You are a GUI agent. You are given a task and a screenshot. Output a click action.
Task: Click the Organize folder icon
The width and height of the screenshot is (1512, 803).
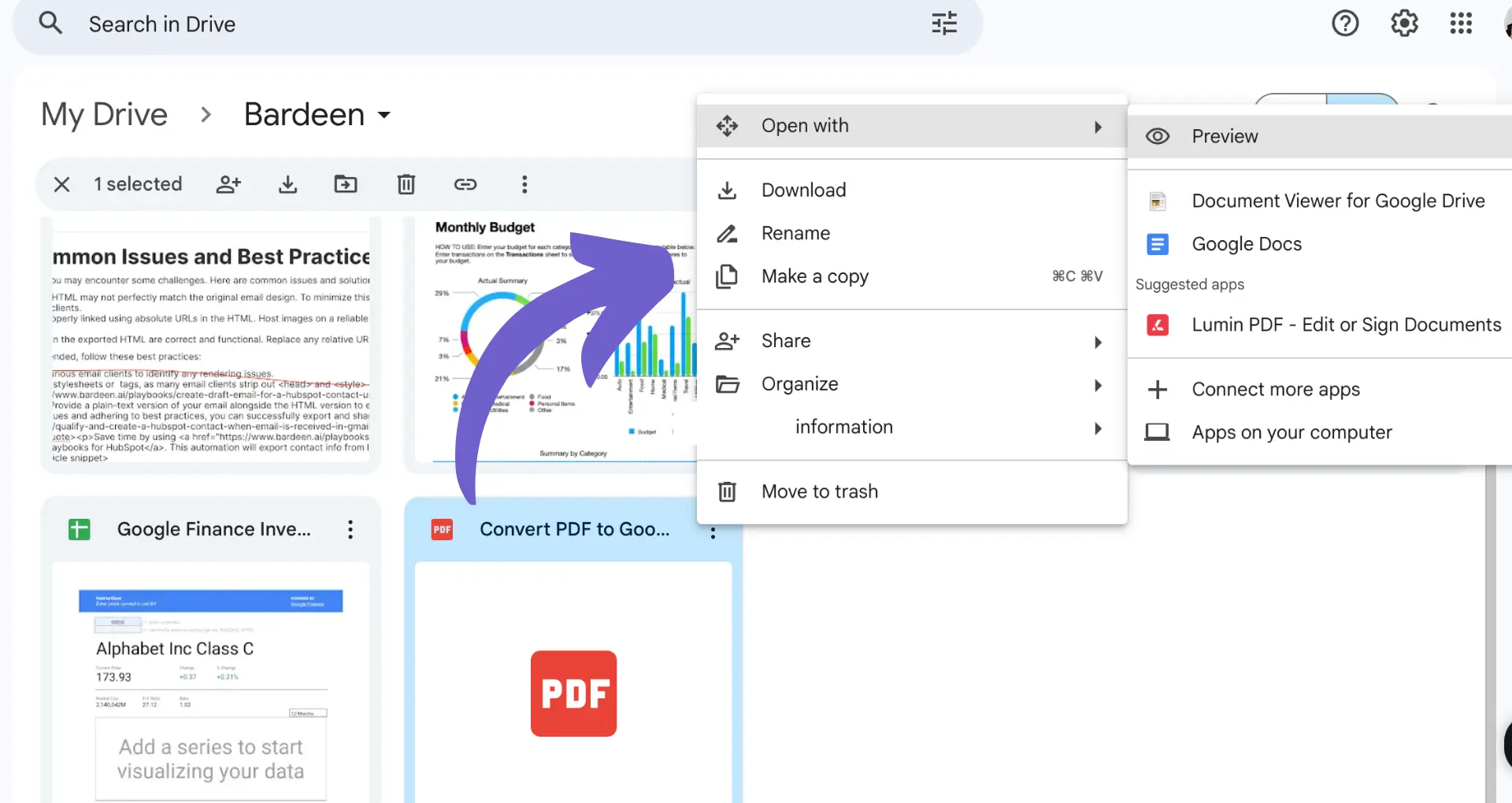tap(727, 384)
